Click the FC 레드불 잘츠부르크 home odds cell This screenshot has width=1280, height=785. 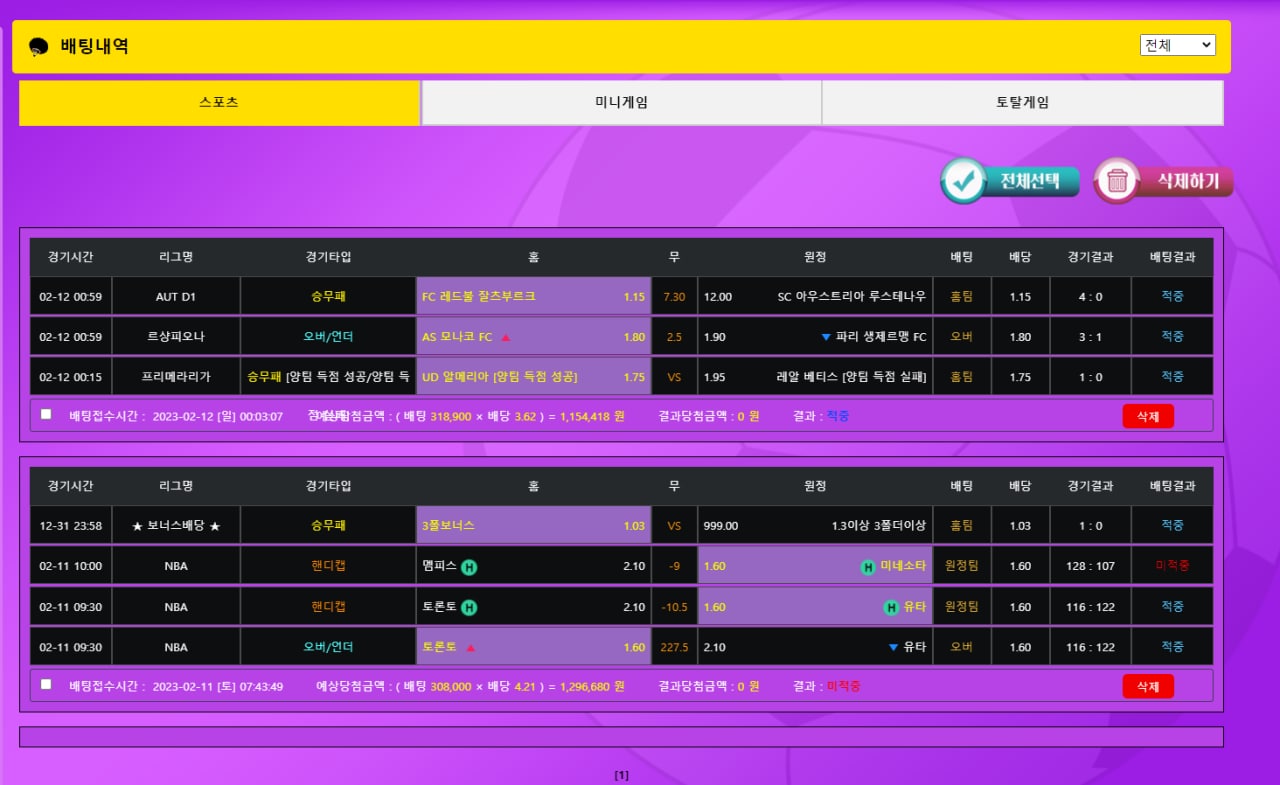click(533, 297)
